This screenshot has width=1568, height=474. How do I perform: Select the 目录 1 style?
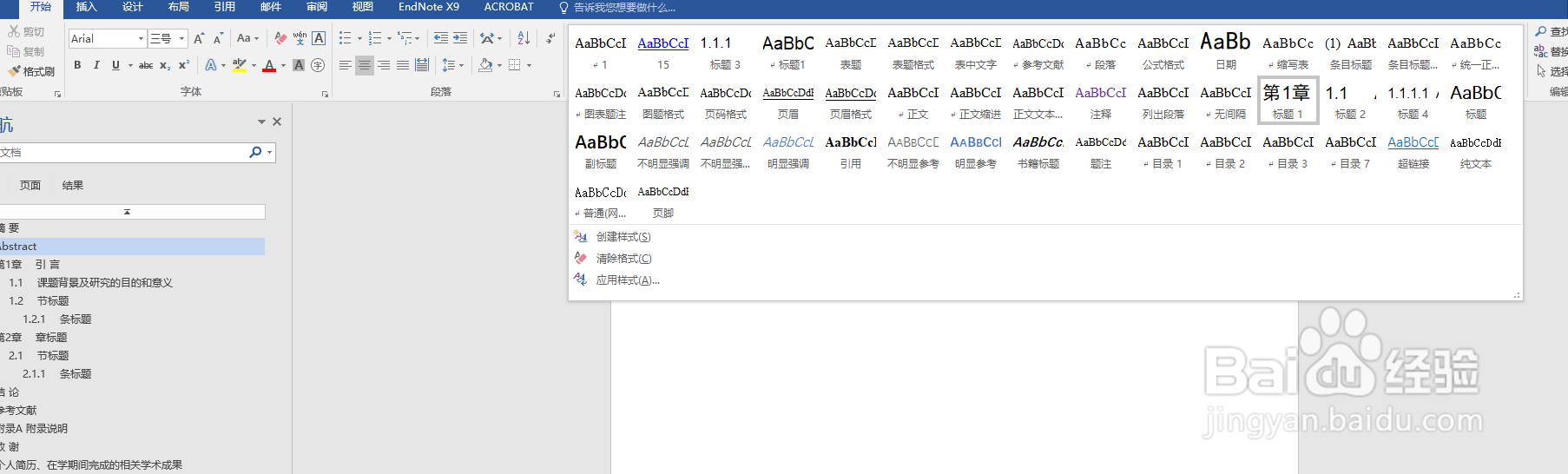pos(1163,150)
